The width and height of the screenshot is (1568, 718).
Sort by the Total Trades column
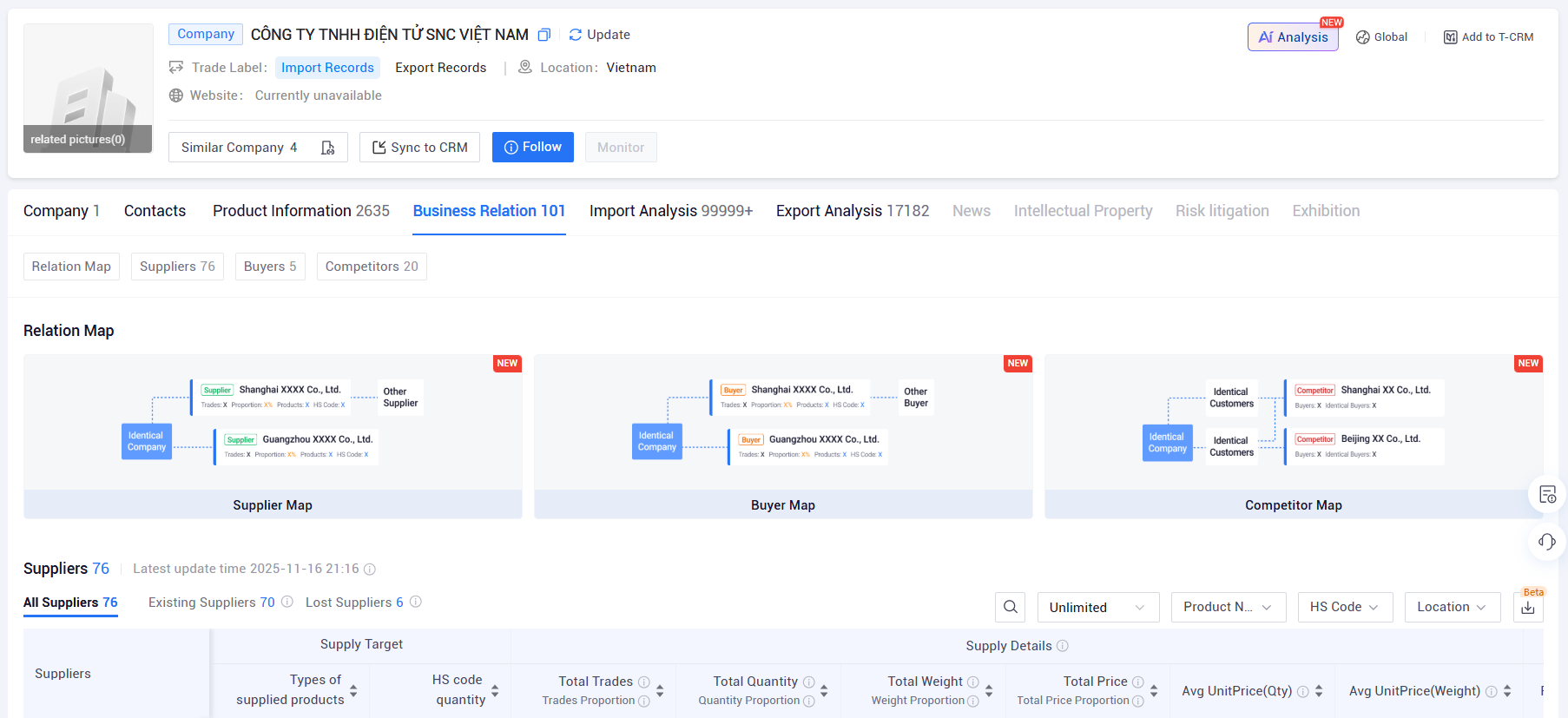pos(660,691)
